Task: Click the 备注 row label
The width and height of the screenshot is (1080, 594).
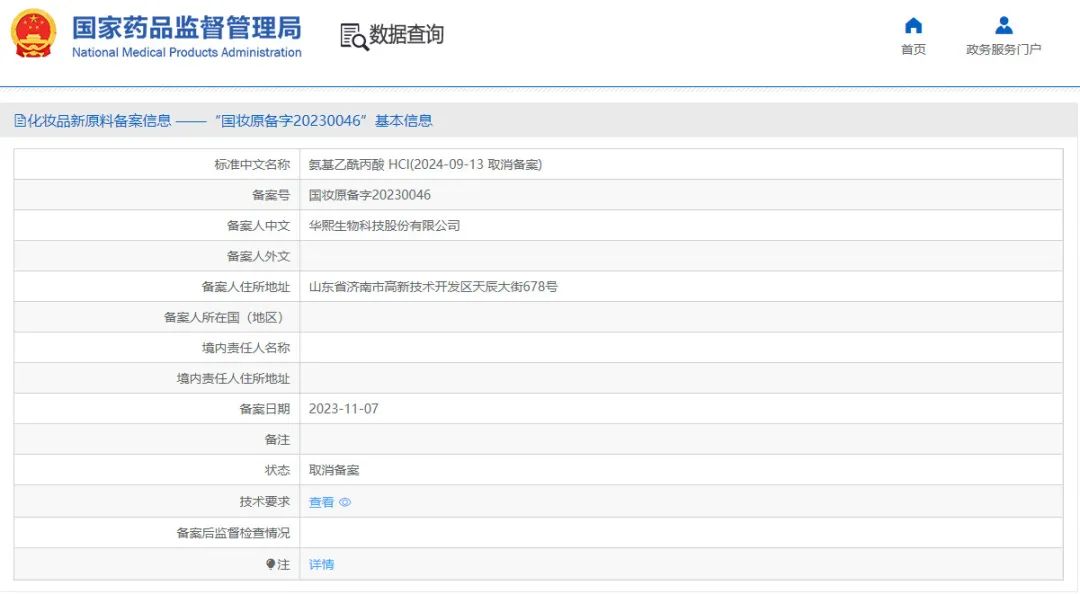Action: pyautogui.click(x=278, y=440)
